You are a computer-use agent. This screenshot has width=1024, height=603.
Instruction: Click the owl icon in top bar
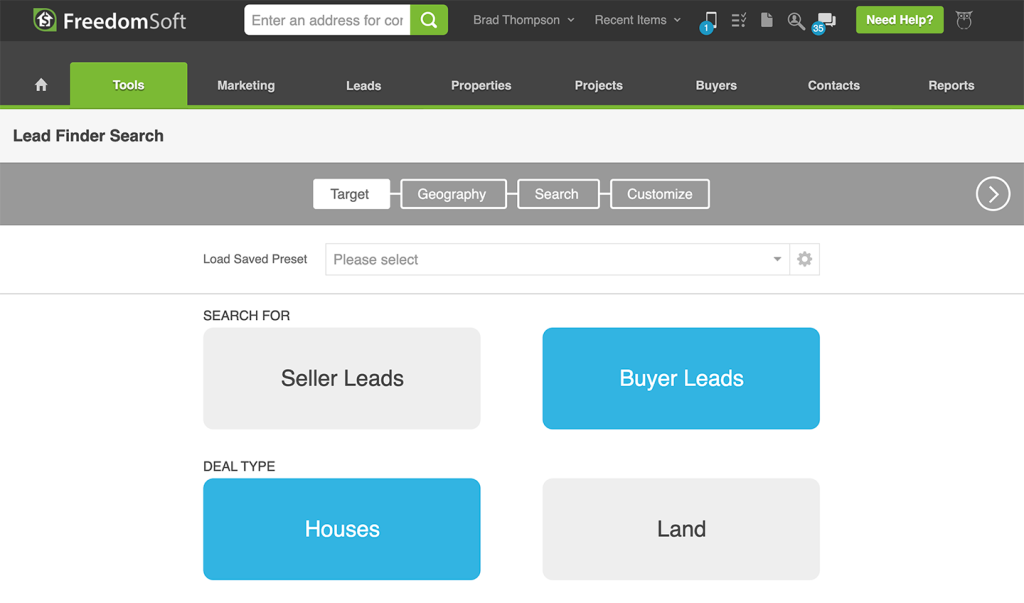tap(964, 20)
